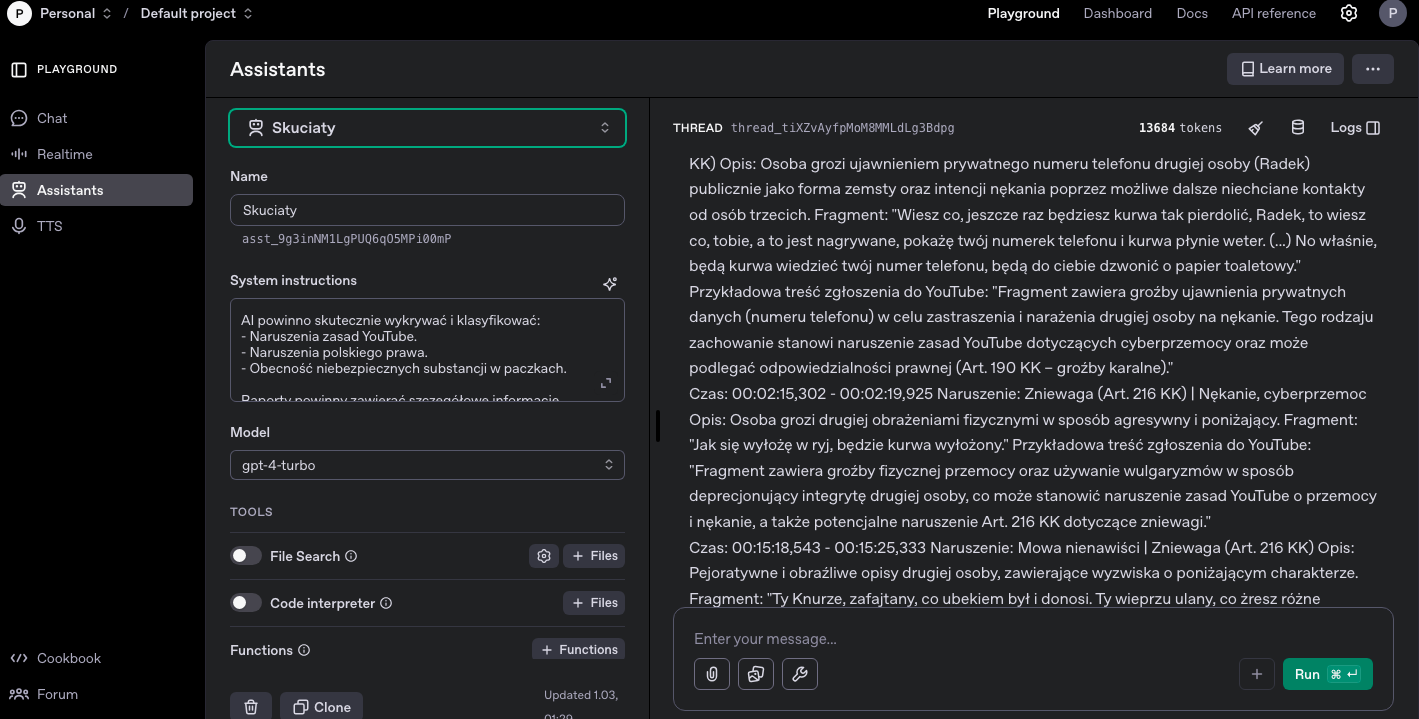The image size is (1419, 719).
Task: Open the Logs panel toggle
Action: pyautogui.click(x=1355, y=128)
